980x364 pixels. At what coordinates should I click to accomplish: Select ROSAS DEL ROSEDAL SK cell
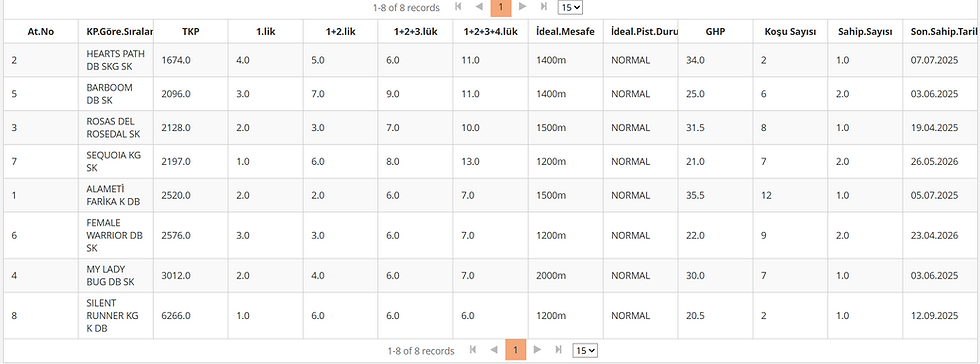[x=116, y=128]
